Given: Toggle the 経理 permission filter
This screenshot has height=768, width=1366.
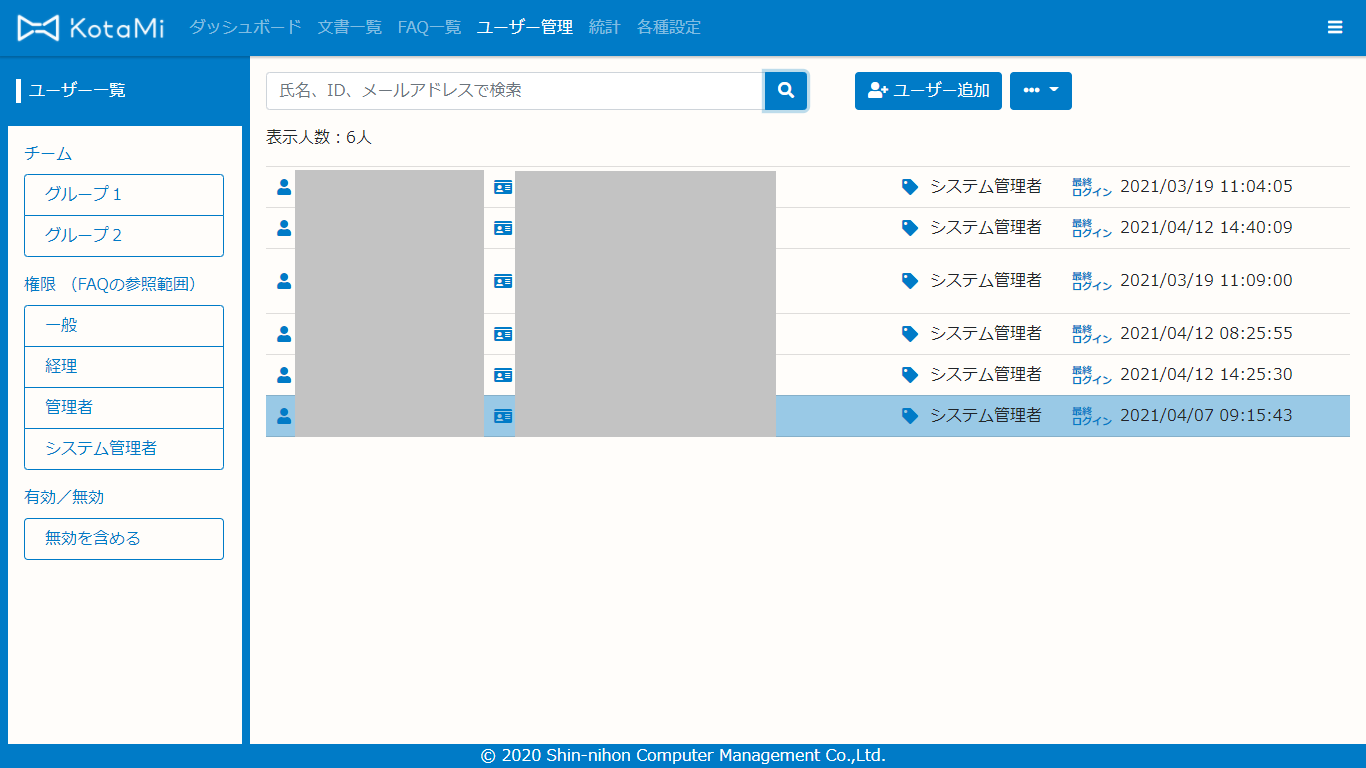Looking at the screenshot, I should point(124,367).
